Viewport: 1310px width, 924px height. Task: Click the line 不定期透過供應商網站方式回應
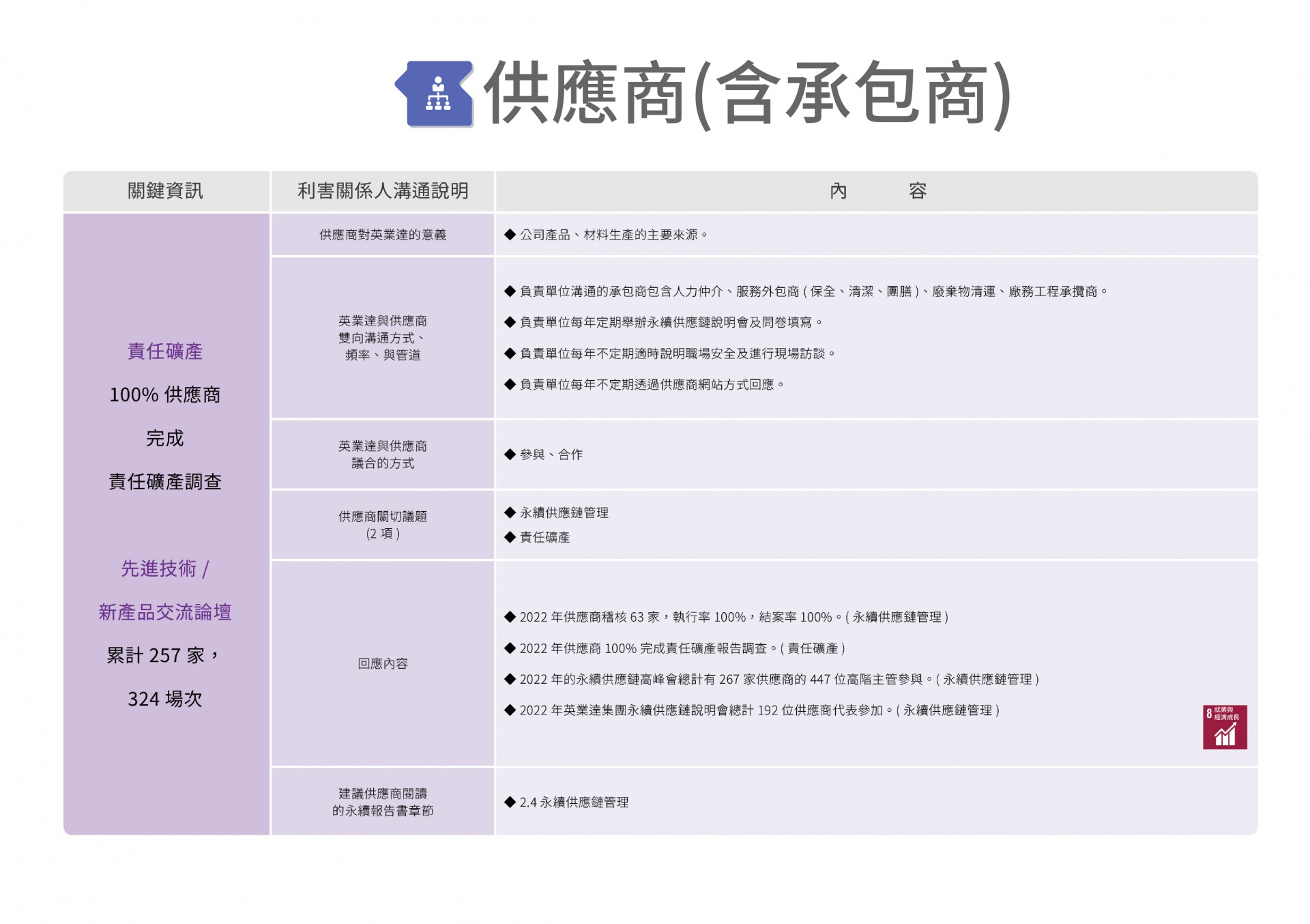tap(645, 385)
